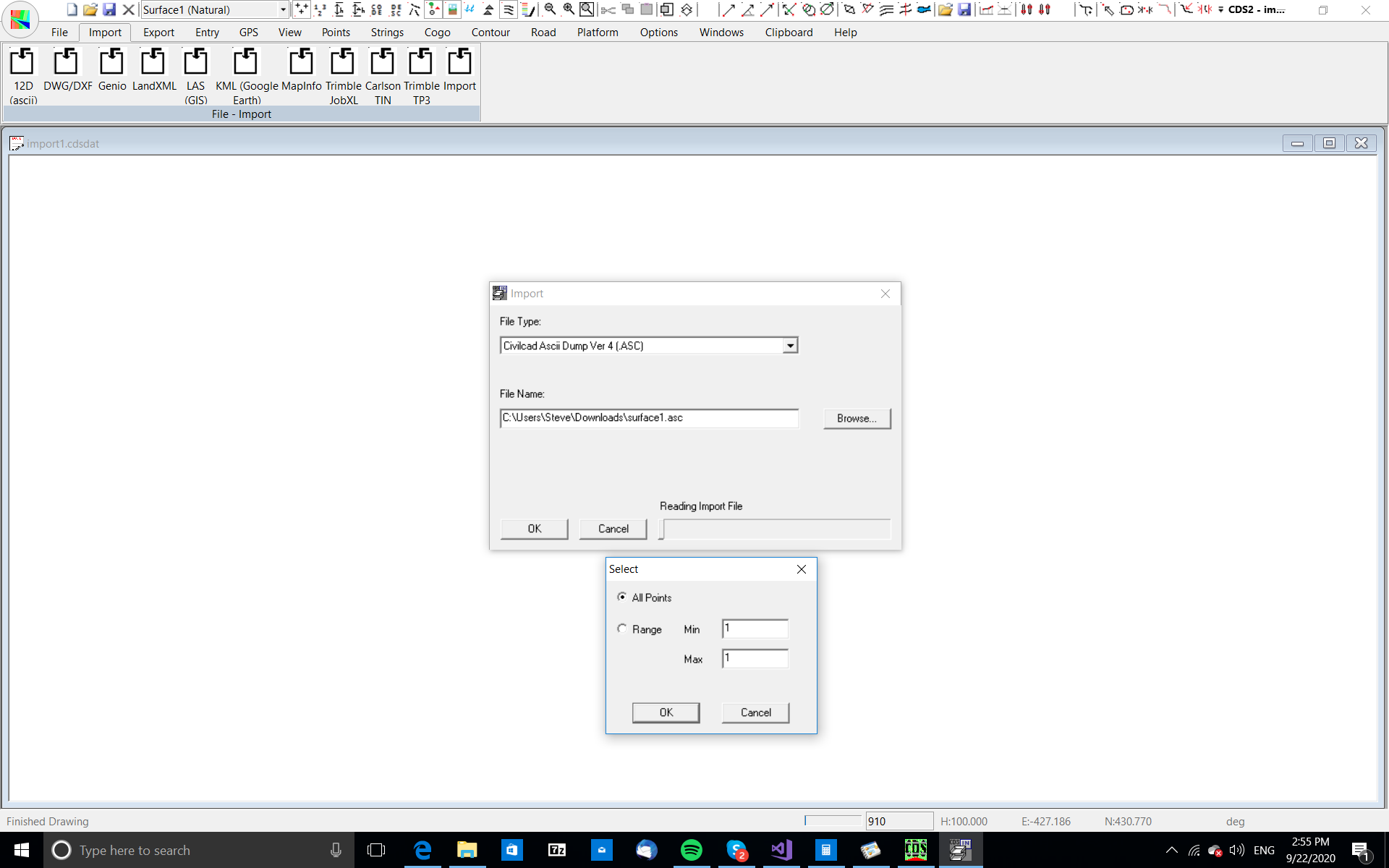Click OK in the Select dialog
This screenshot has width=1389, height=868.
(x=666, y=712)
